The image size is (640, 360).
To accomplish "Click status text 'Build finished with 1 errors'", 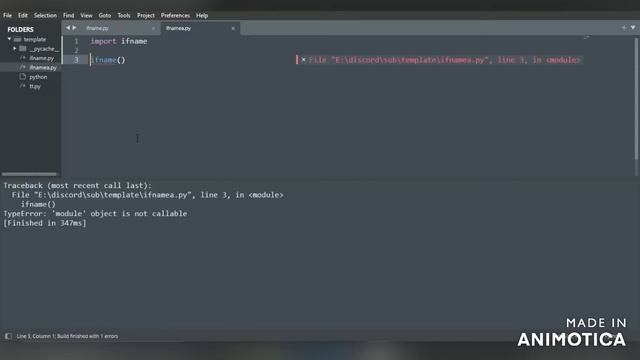I will pos(87,336).
